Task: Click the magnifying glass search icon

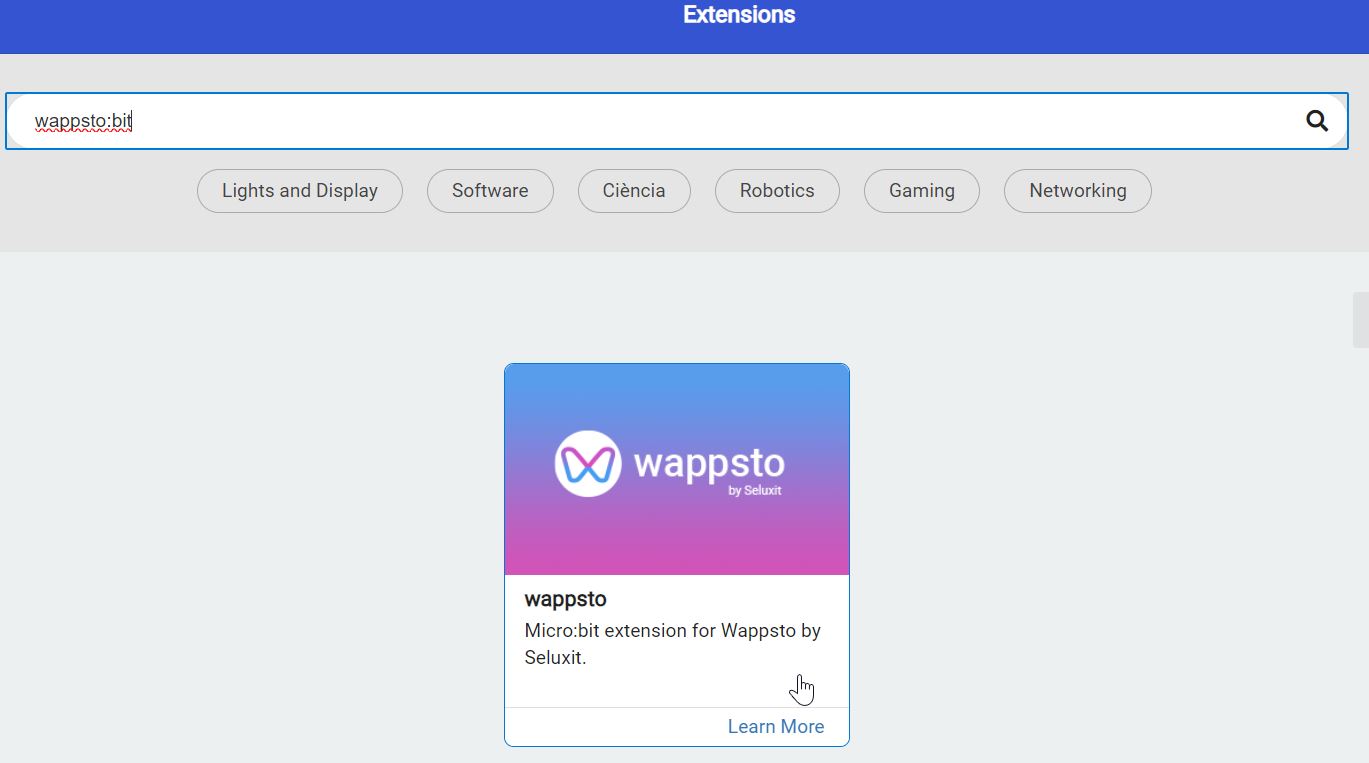Action: (x=1317, y=121)
